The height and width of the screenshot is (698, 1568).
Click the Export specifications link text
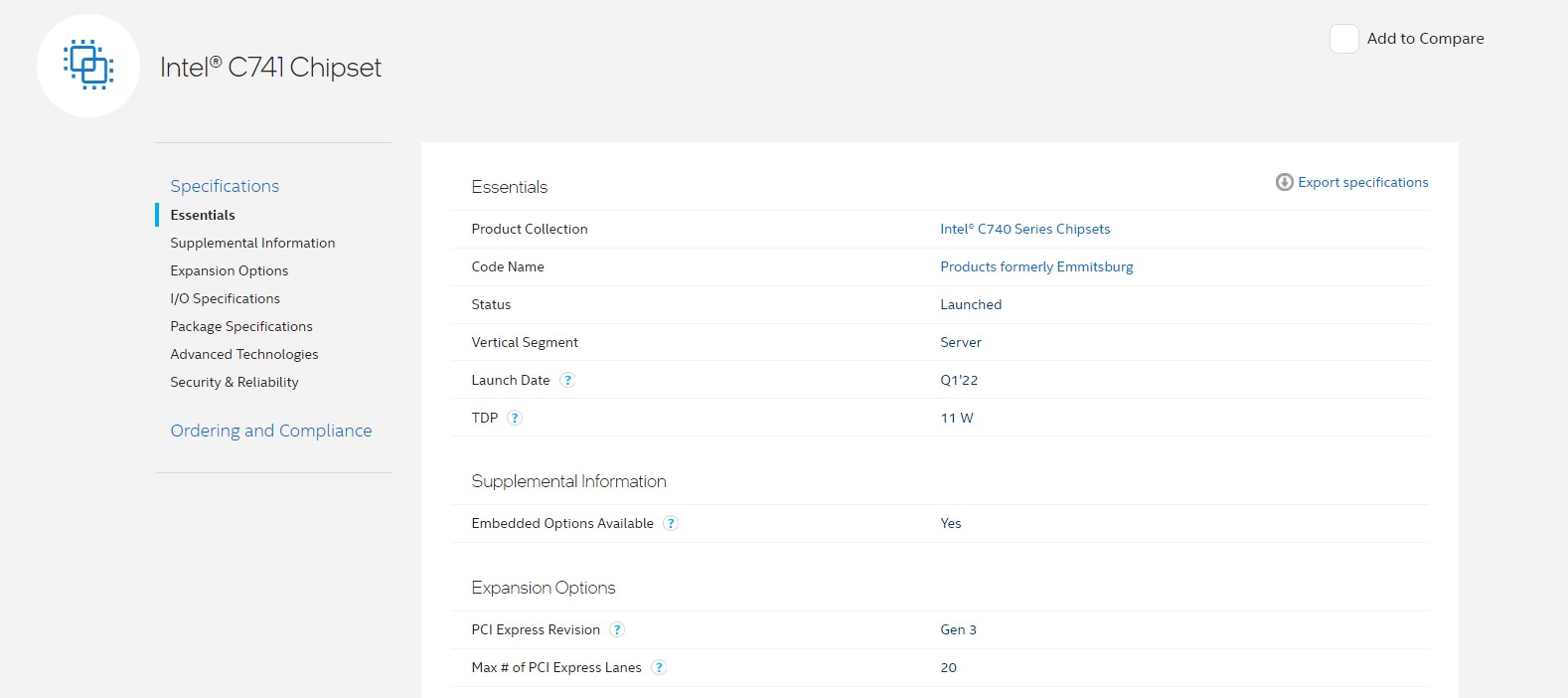click(x=1362, y=182)
